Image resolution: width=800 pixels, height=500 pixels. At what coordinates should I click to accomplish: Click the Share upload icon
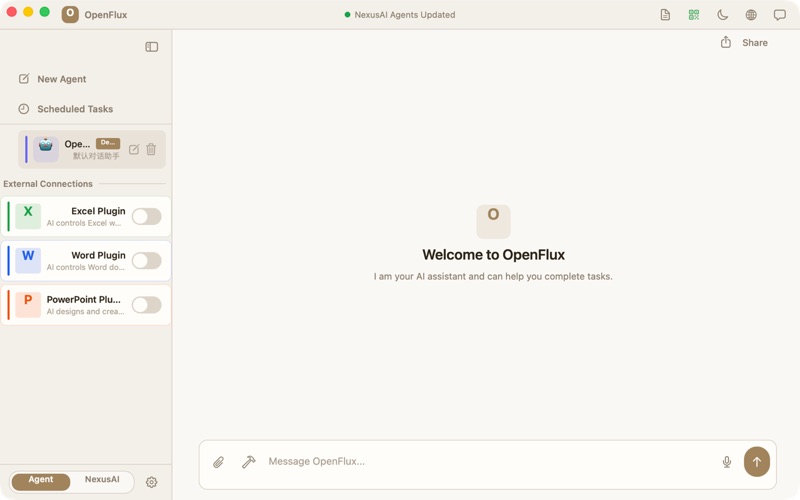tap(726, 42)
